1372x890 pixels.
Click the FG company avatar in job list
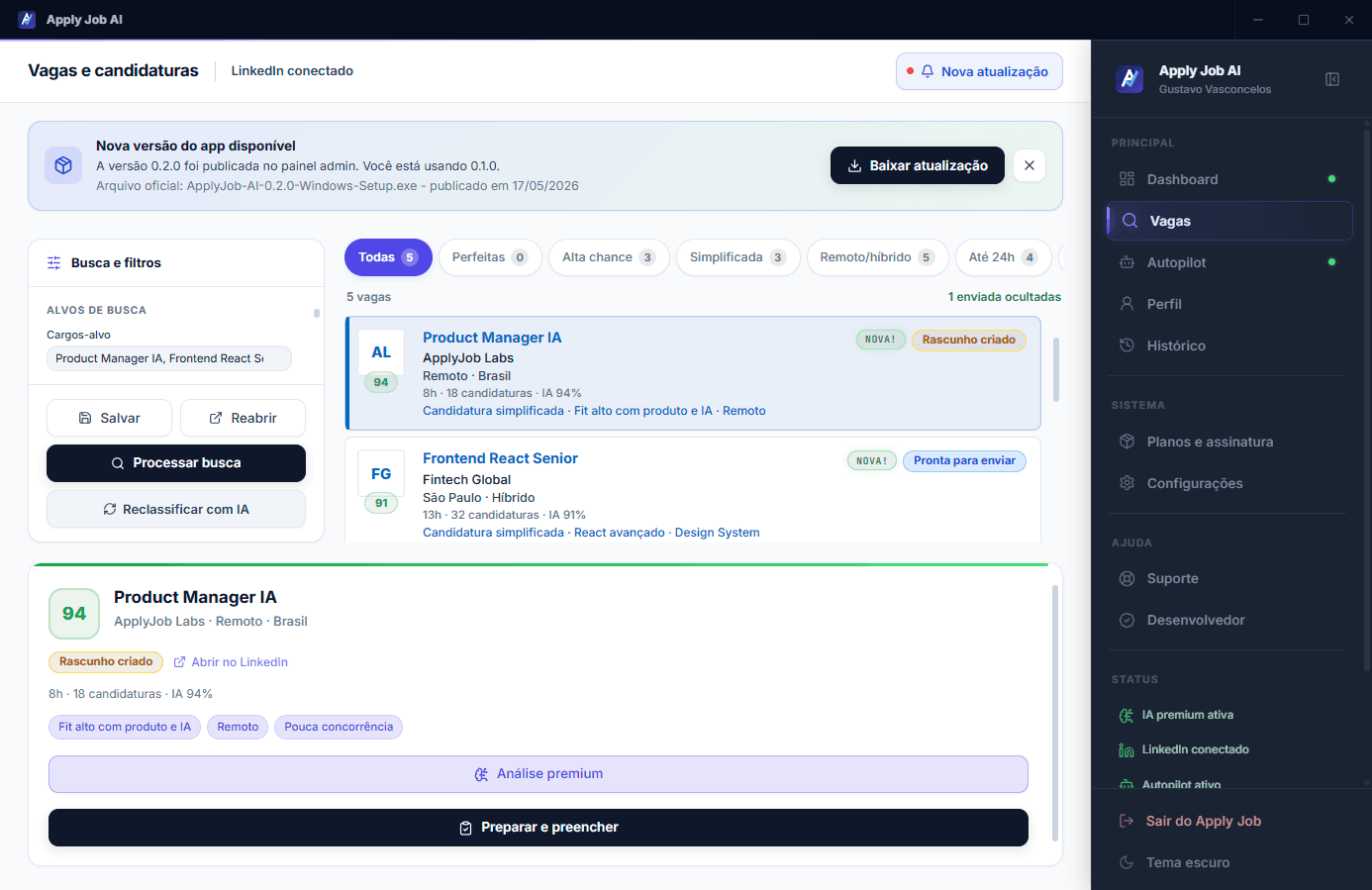pyautogui.click(x=381, y=474)
